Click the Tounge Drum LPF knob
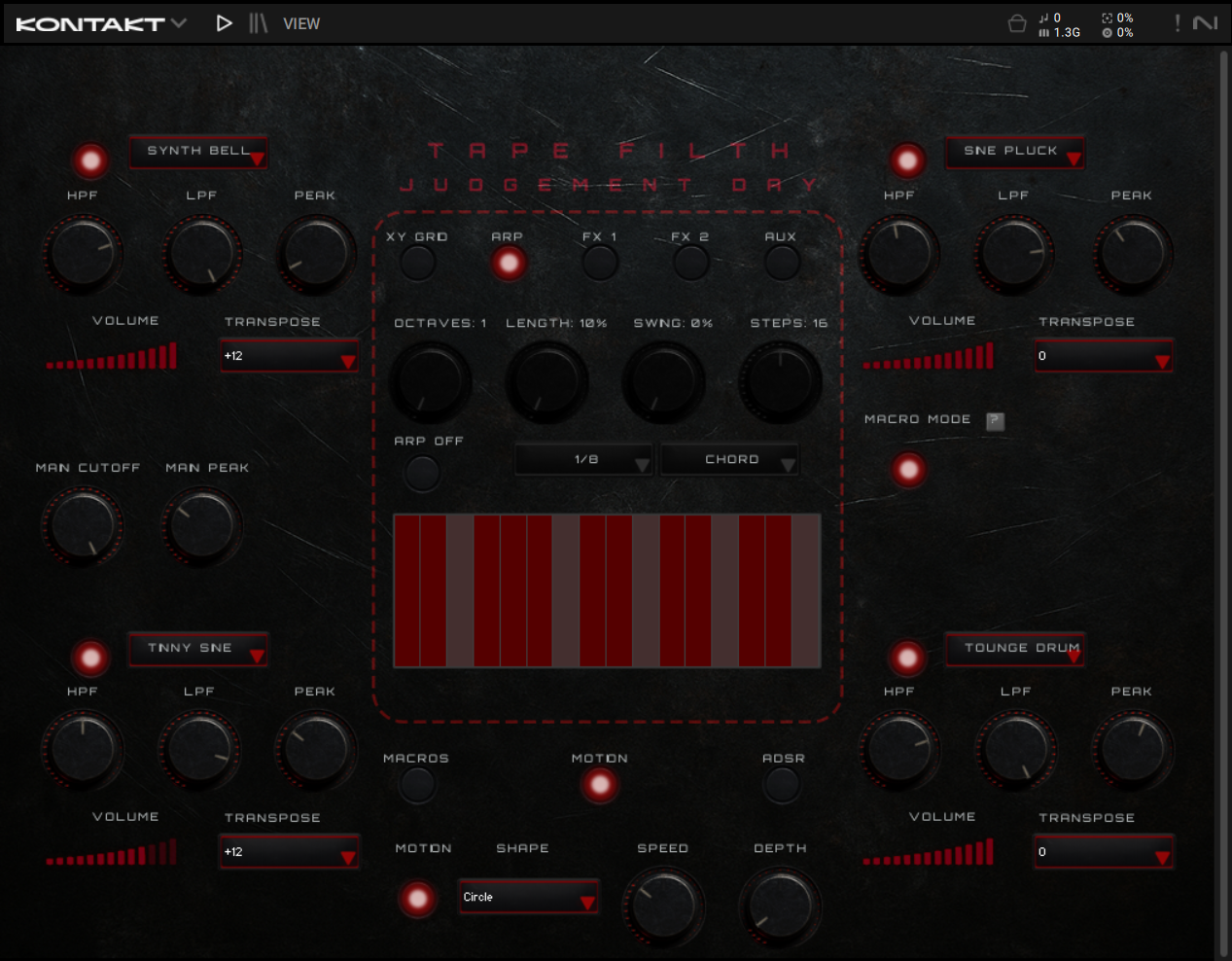The image size is (1232, 961). click(1017, 750)
